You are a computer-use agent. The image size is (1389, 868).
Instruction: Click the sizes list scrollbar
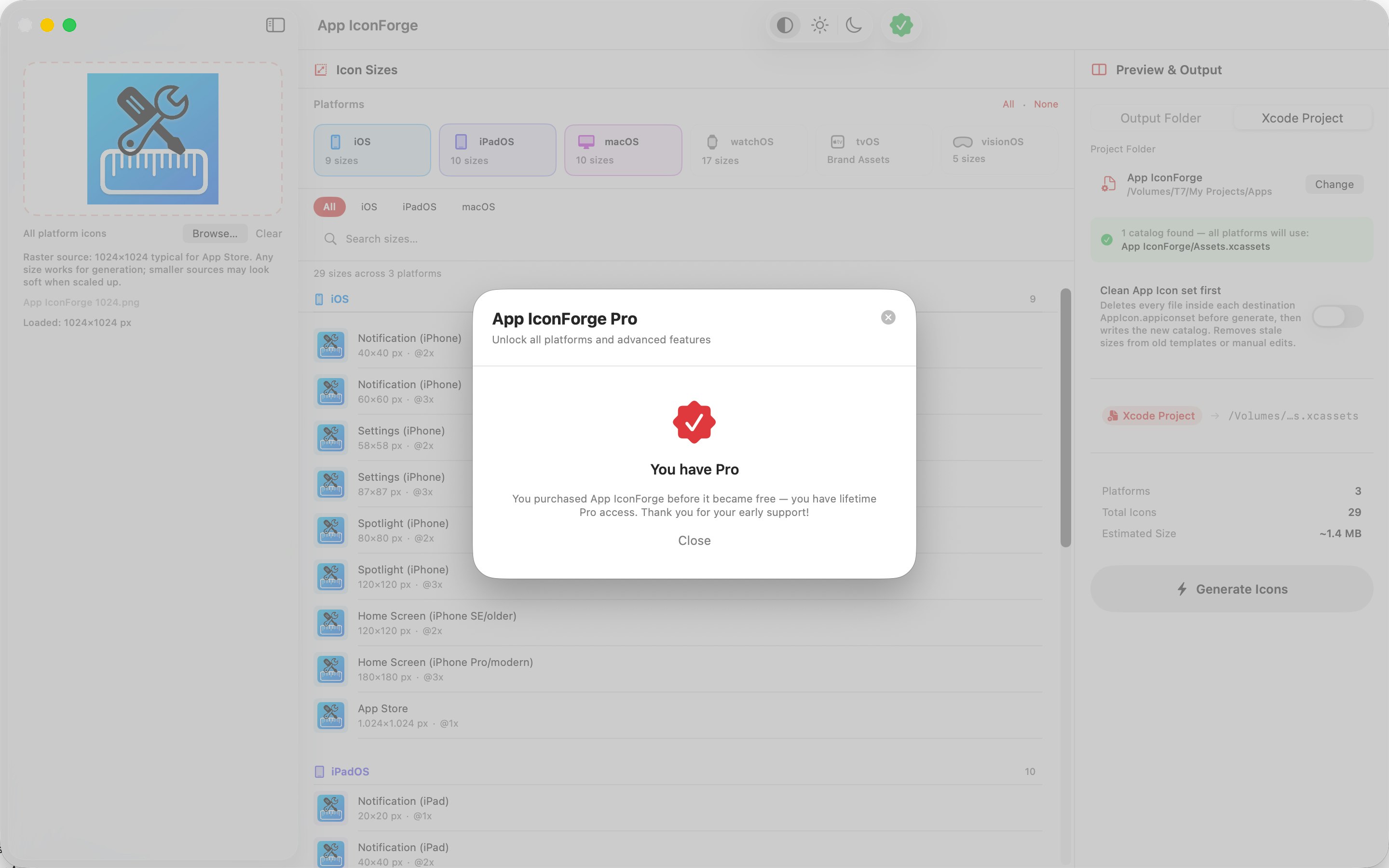(1066, 418)
